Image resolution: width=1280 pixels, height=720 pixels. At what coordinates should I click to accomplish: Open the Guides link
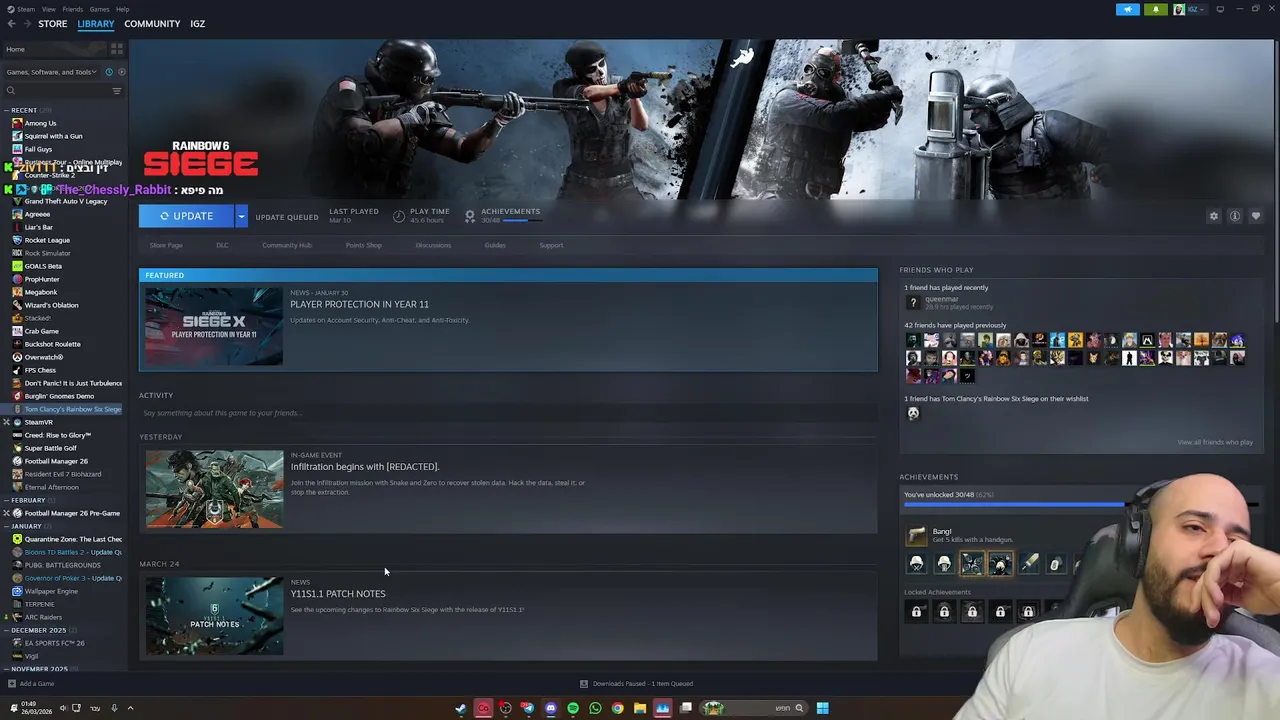(x=495, y=245)
